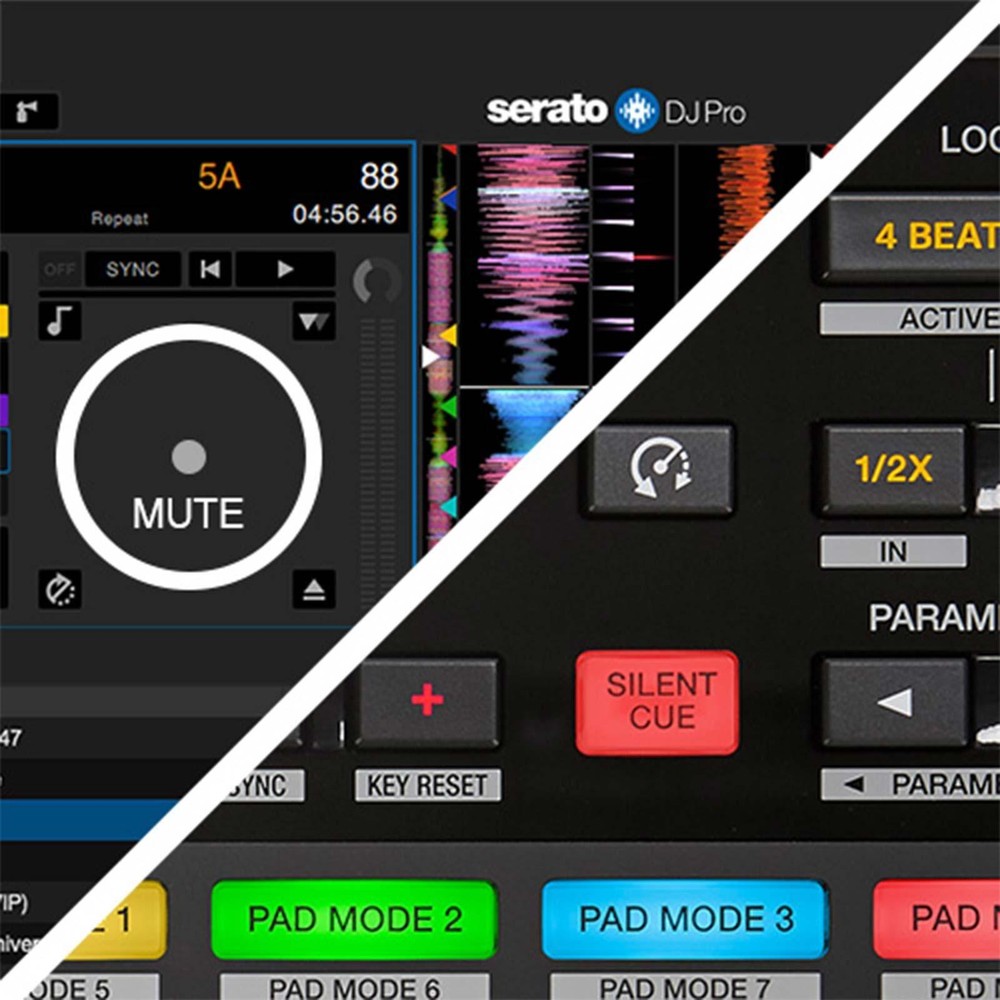Open the tempo range double-triangle dropdown
1000x1000 pixels.
pyautogui.click(x=313, y=321)
